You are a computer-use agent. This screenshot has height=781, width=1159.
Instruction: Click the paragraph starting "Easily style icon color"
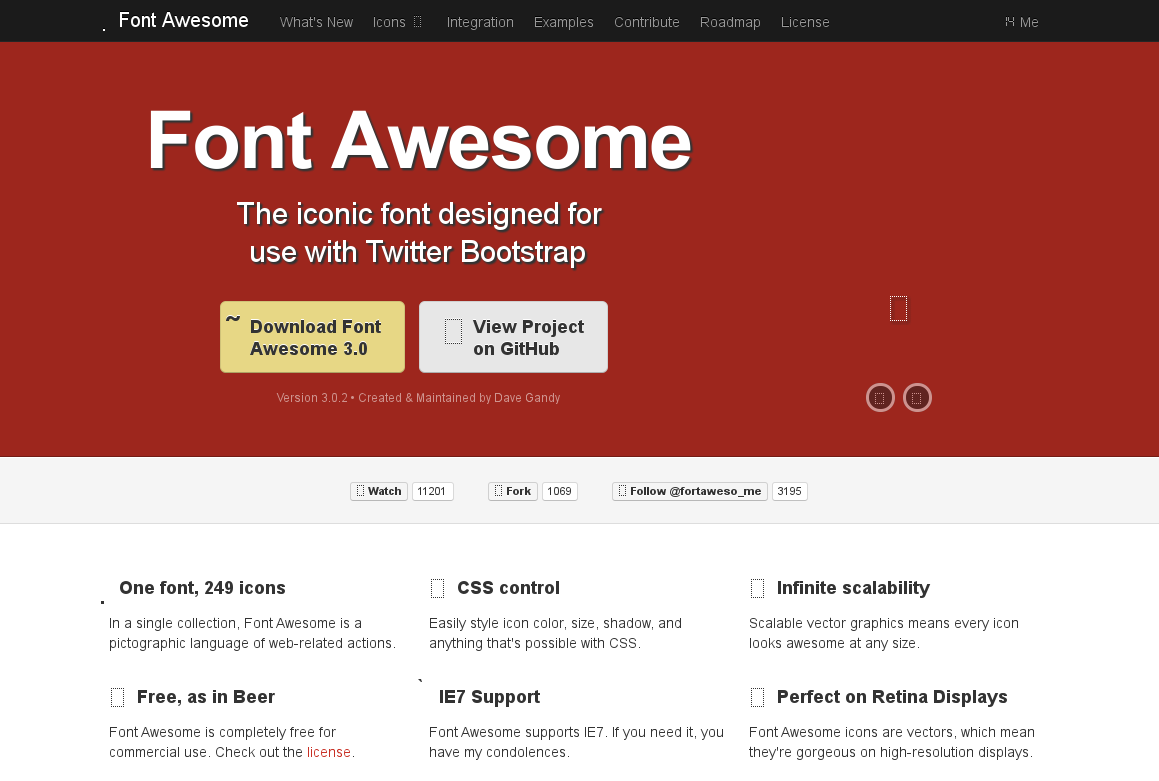pos(556,633)
